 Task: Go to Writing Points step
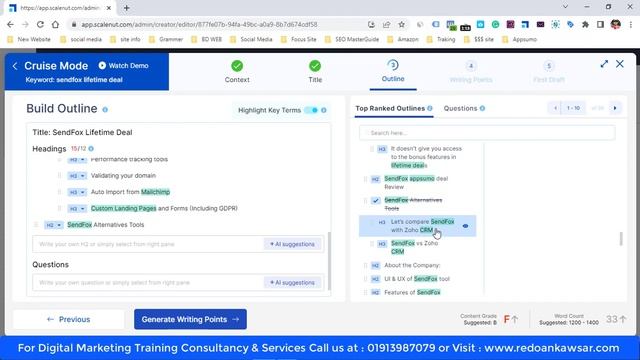[x=471, y=71]
